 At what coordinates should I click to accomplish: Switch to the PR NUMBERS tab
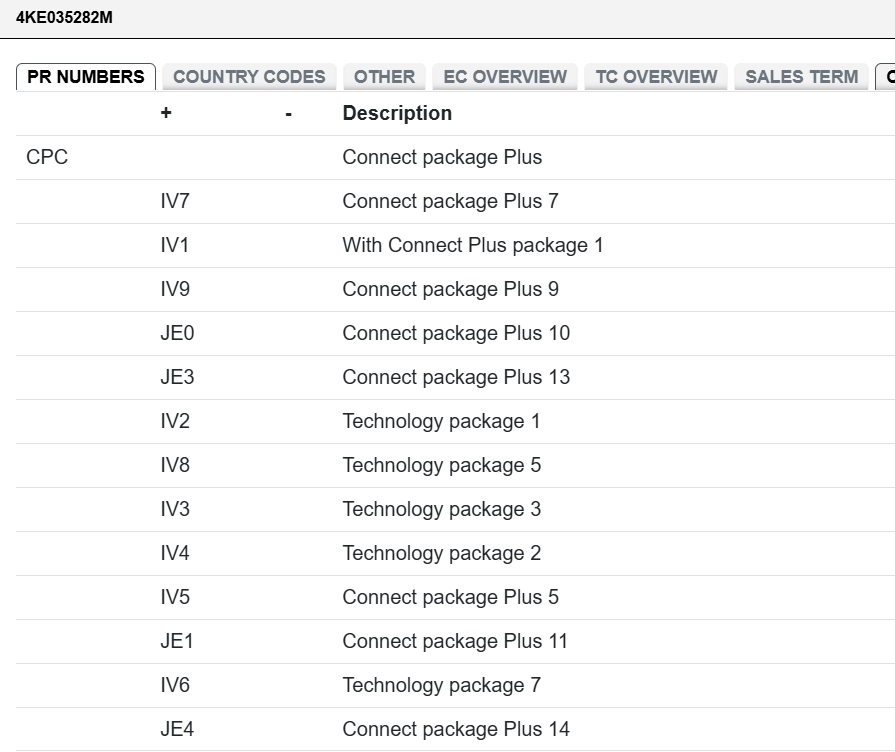point(86,77)
